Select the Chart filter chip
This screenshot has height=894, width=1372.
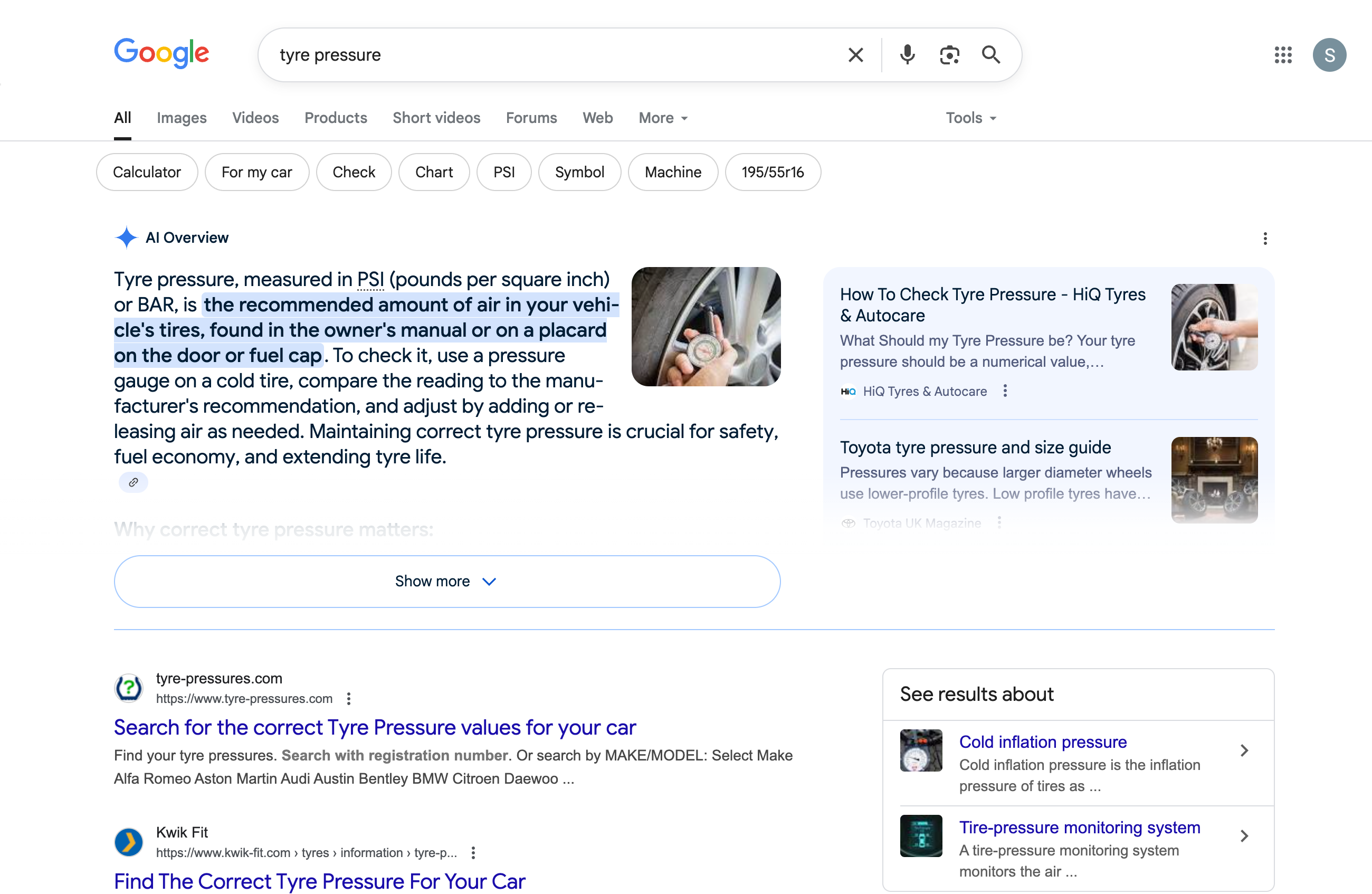[434, 172]
